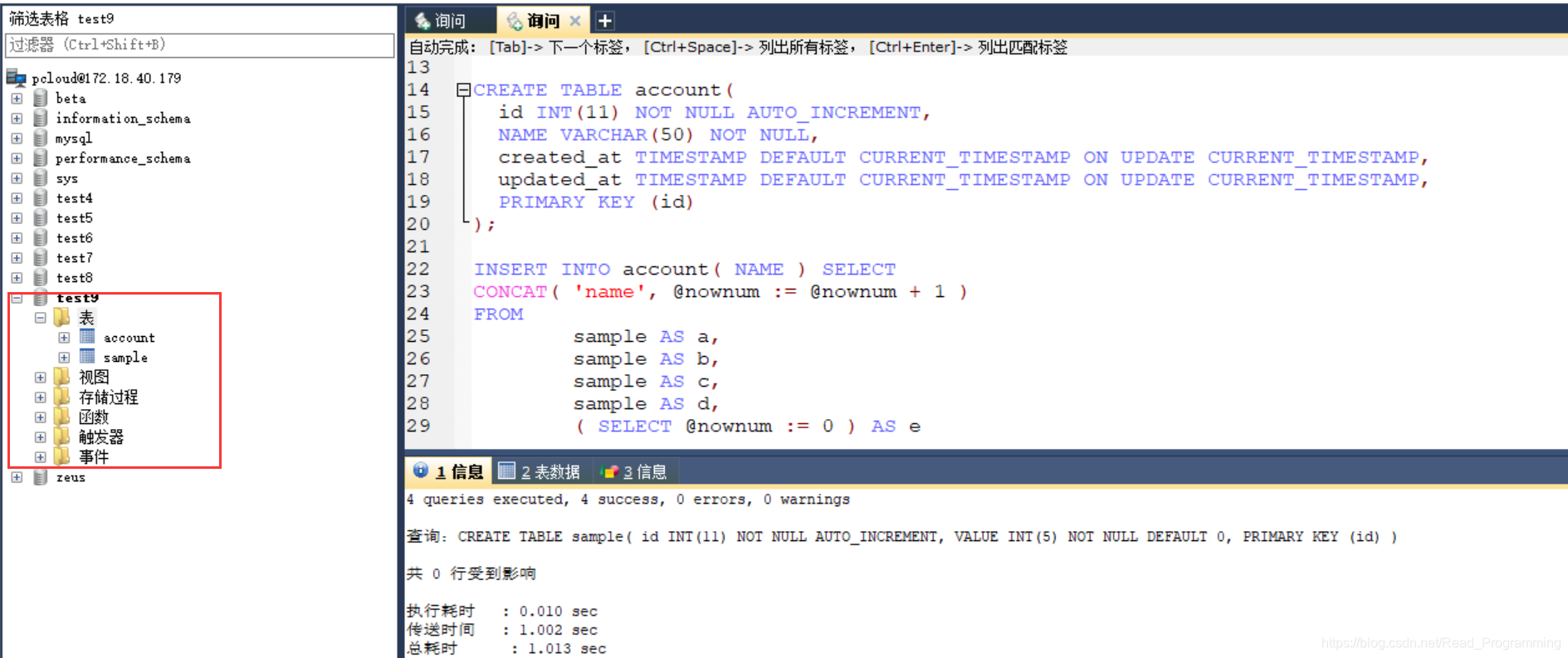Click the zeus database icon

[x=40, y=477]
